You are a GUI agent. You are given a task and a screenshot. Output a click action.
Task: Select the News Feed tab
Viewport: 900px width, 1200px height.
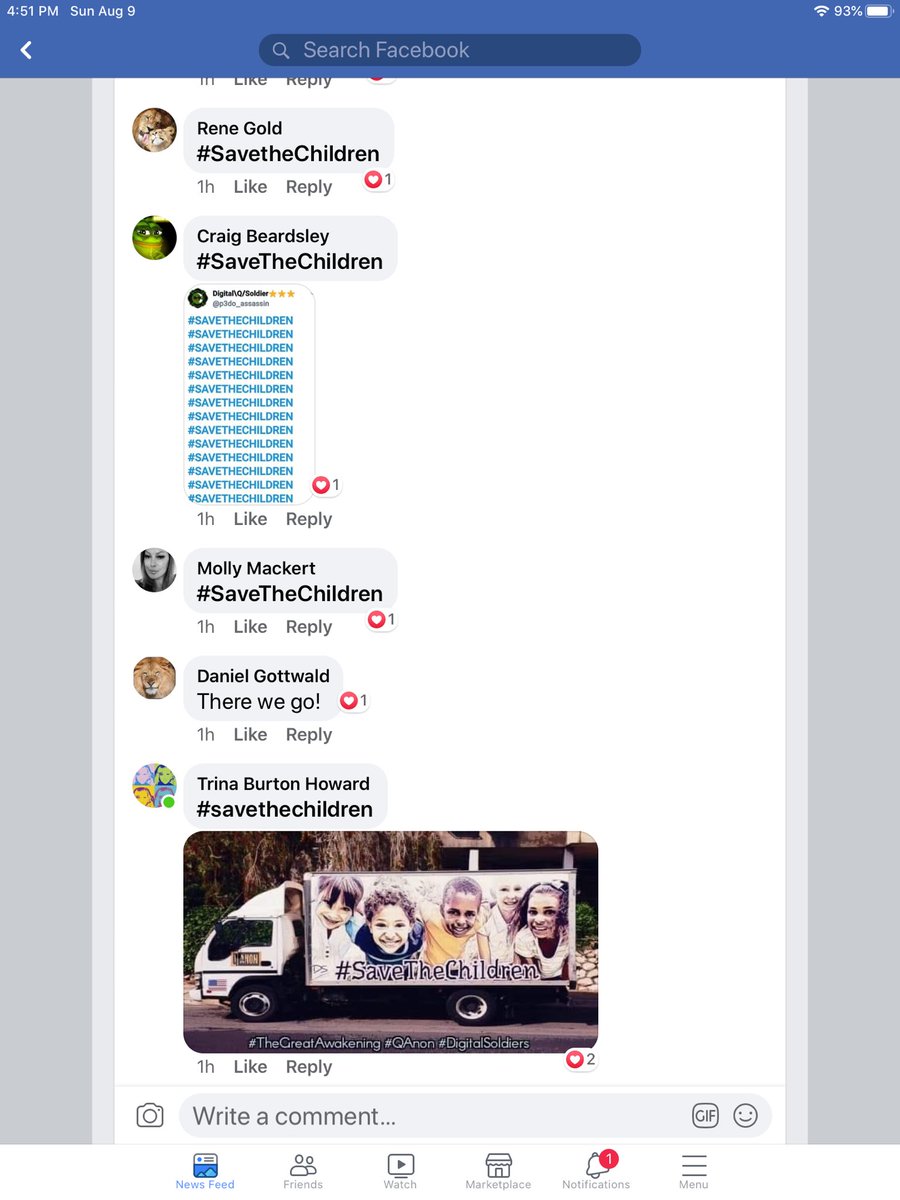205,1171
